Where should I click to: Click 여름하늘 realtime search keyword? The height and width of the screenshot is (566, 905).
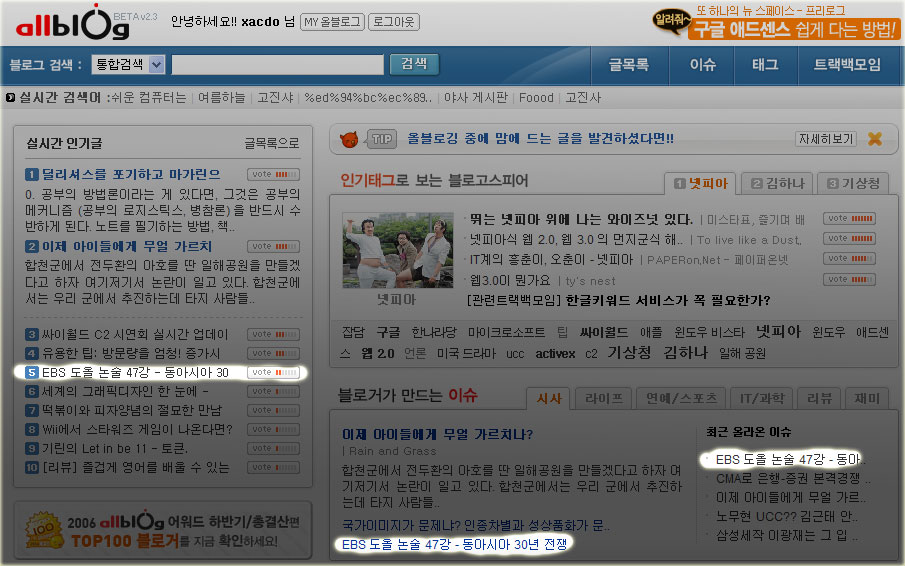tap(221, 98)
